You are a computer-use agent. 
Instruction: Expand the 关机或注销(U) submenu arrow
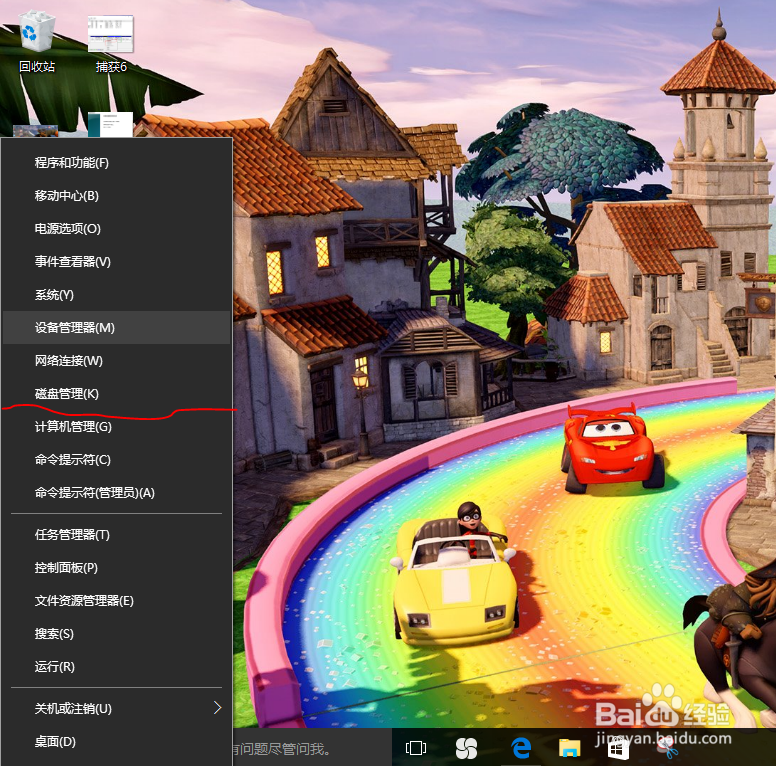(x=217, y=708)
